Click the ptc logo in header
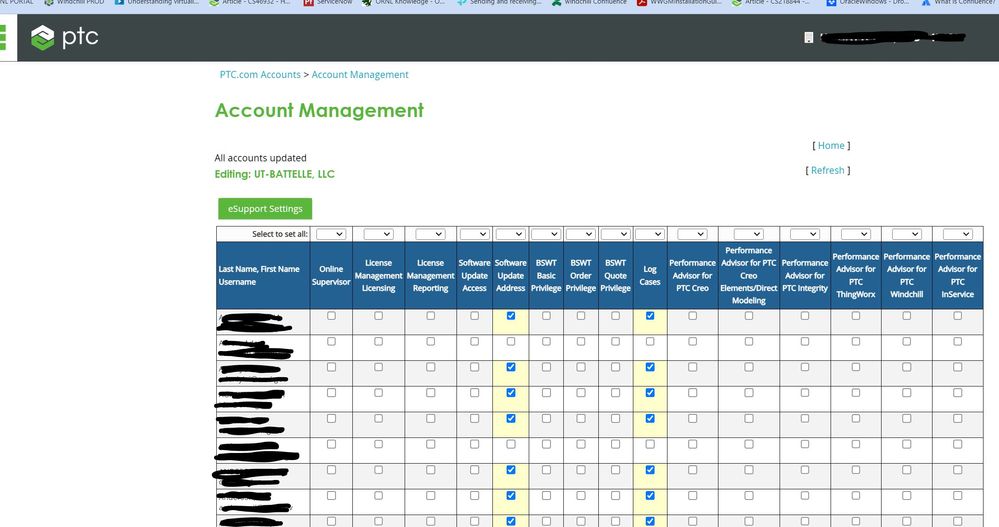Screen dimensions: 999x527 point(64,38)
